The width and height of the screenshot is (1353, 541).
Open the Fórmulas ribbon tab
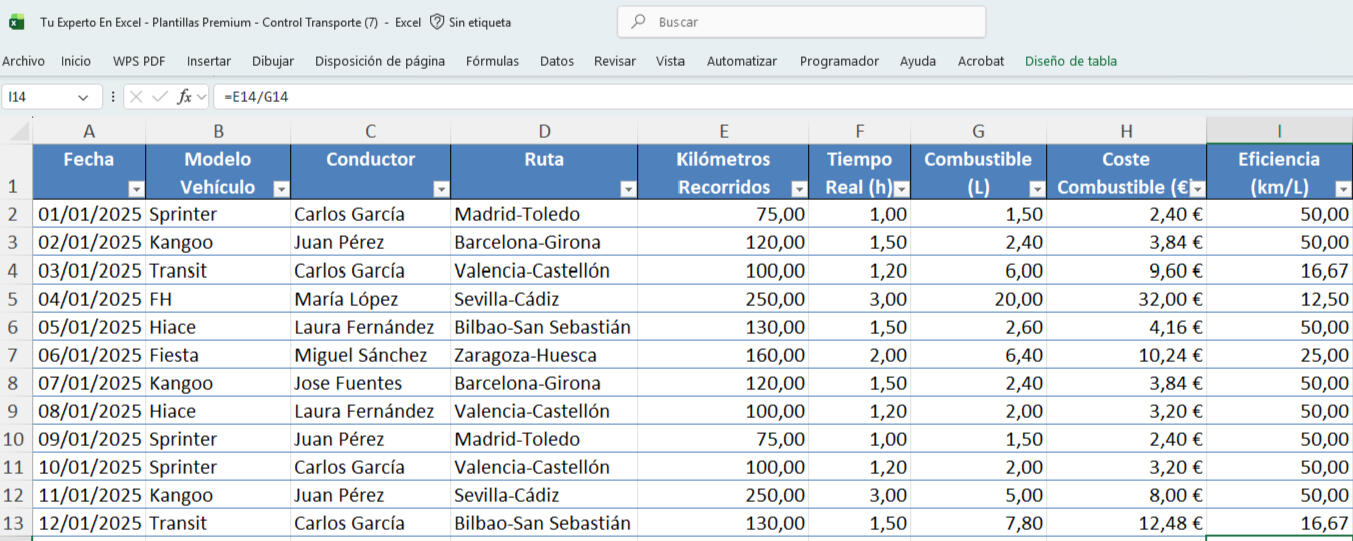tap(492, 61)
